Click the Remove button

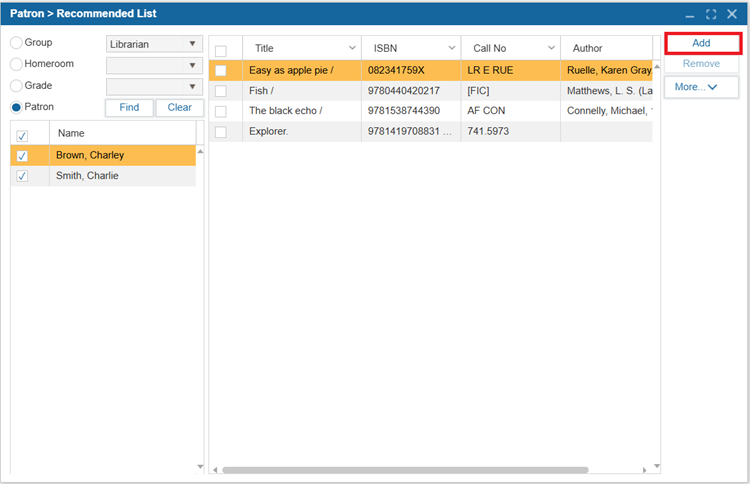click(x=701, y=64)
